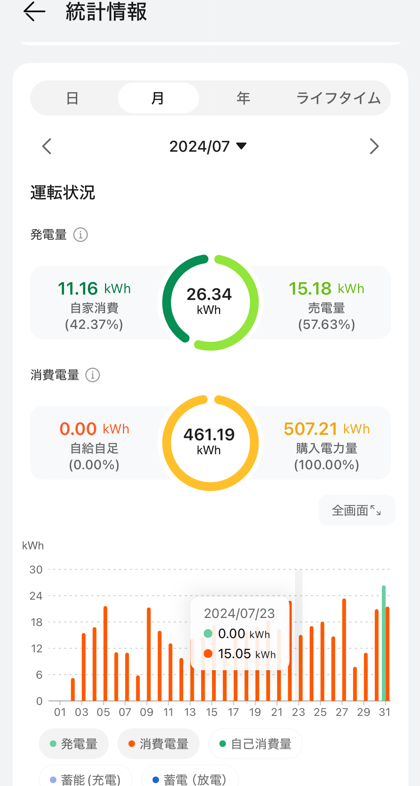Viewport: 420px width, 786px height.
Task: Open the 2024/07 month picker dropdown
Action: (208, 146)
